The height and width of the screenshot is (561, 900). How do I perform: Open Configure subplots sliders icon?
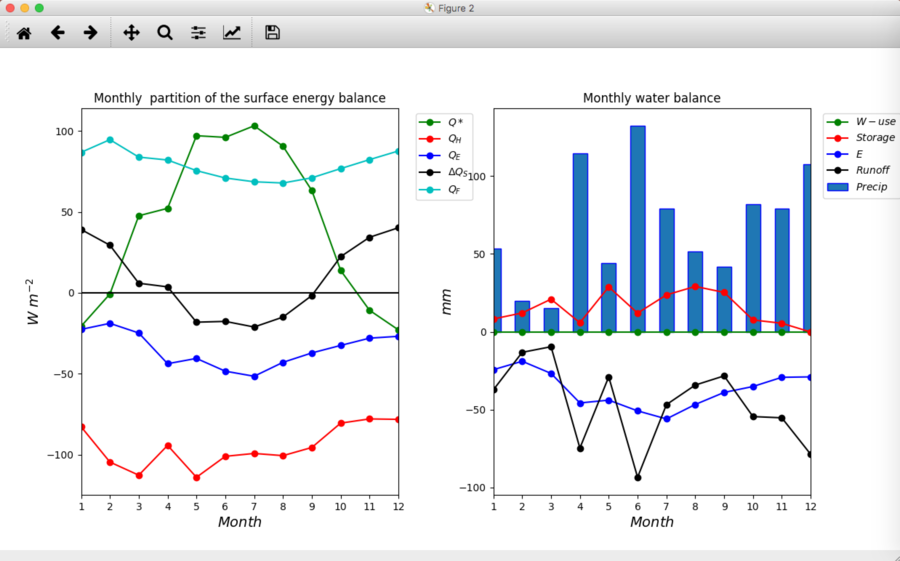[199, 33]
